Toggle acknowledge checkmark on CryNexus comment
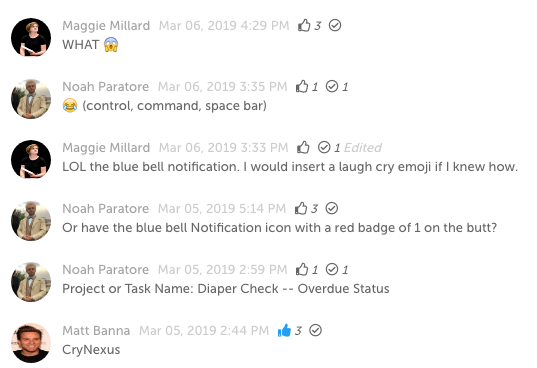Image resolution: width=537 pixels, height=368 pixels. point(315,330)
